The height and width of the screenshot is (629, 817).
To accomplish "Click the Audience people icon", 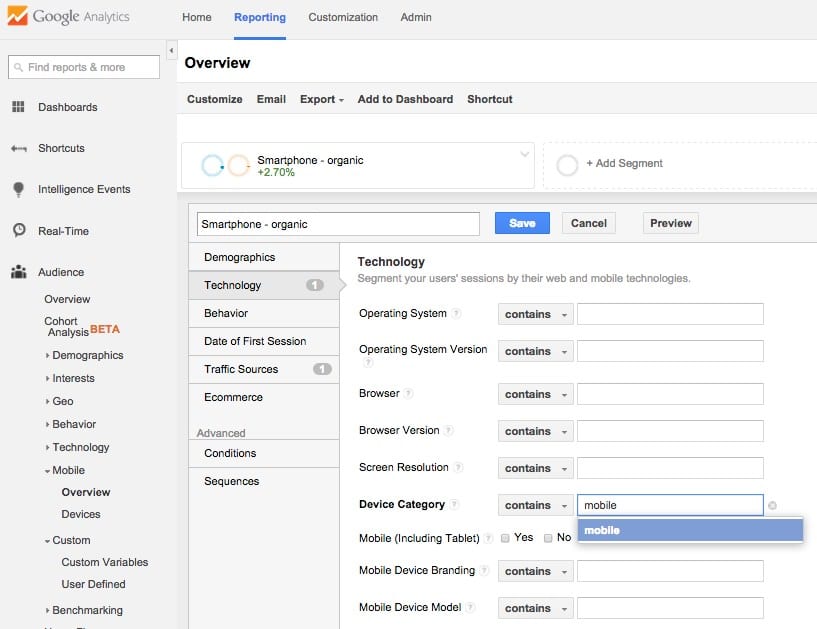I will pos(18,272).
